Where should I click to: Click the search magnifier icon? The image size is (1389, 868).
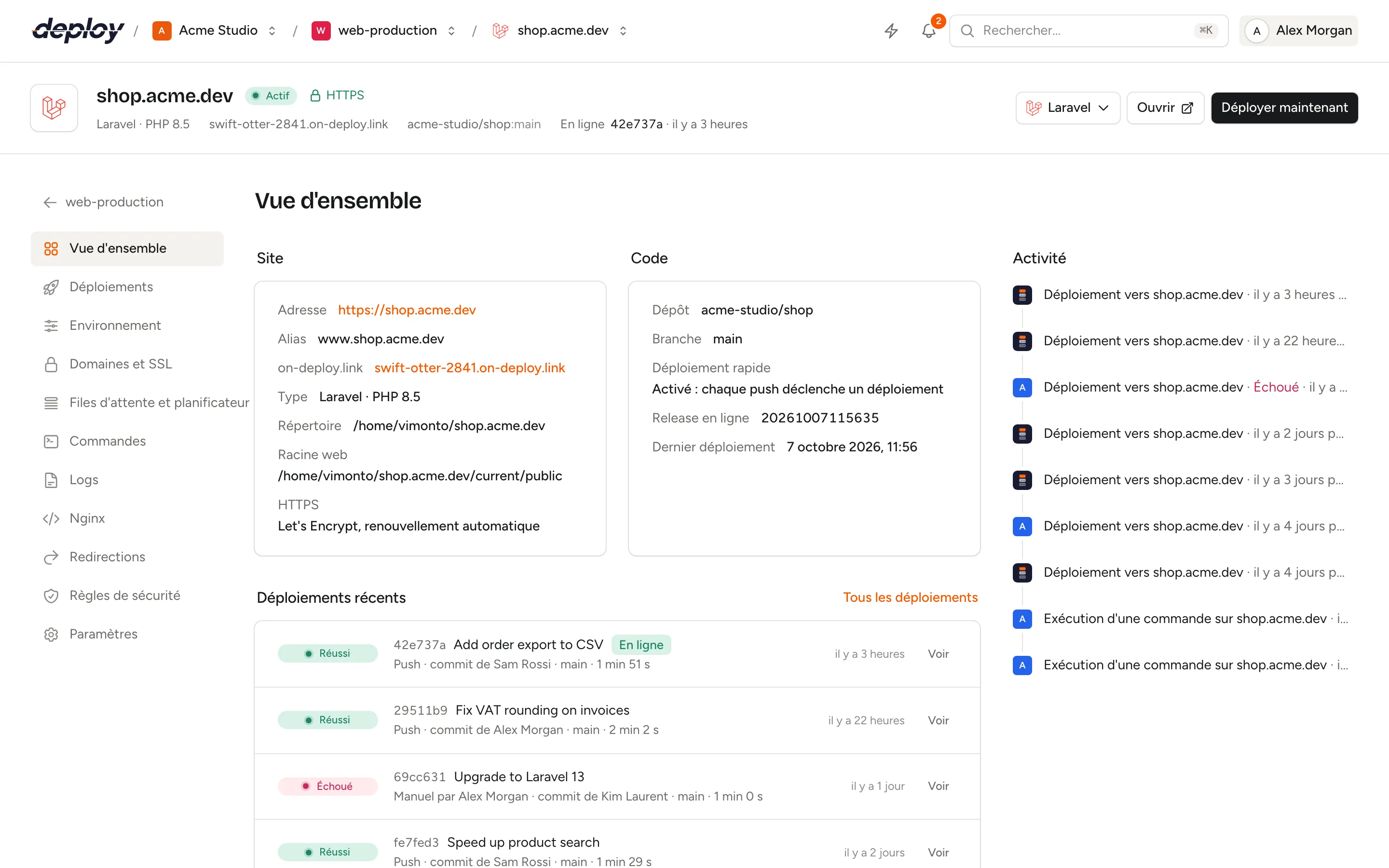click(x=967, y=30)
